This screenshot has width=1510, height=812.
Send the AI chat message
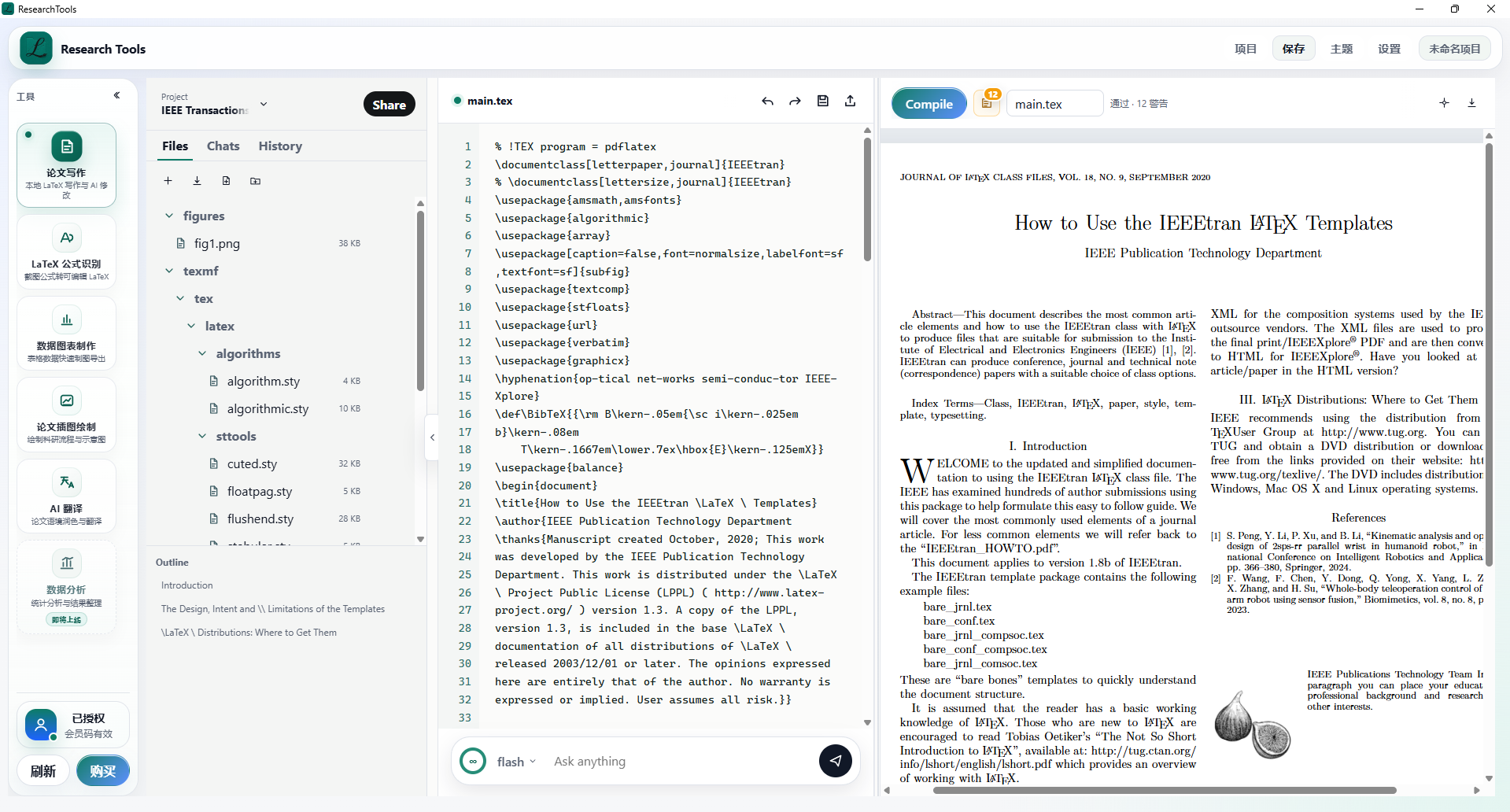[x=835, y=761]
